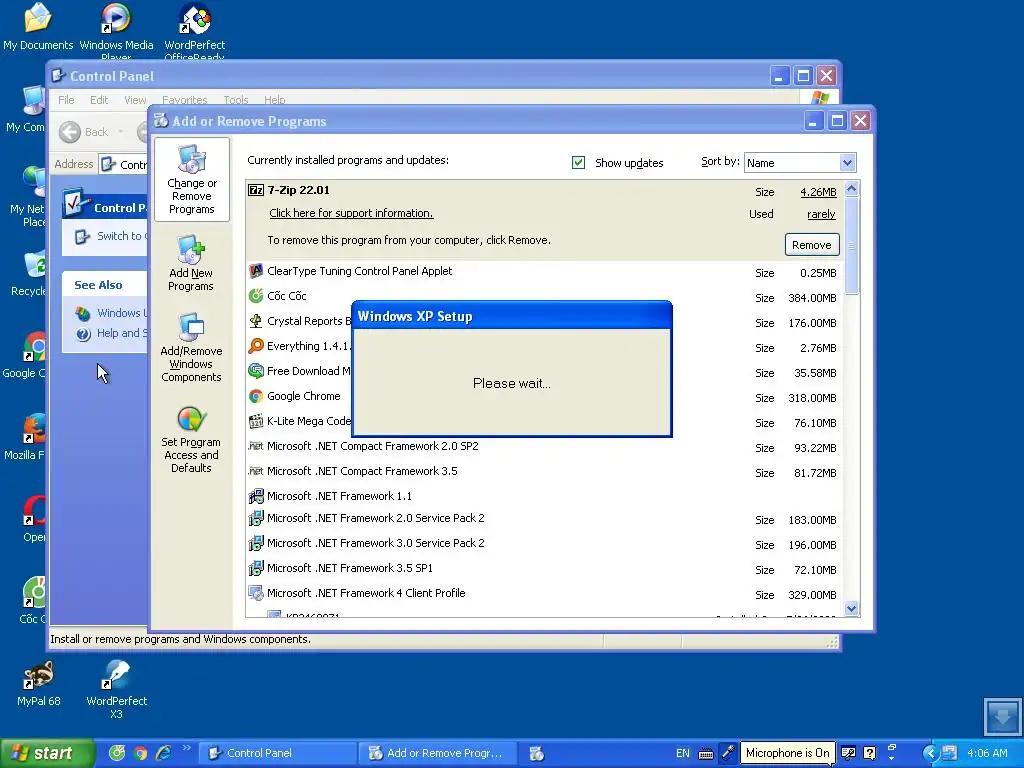Screen dimensions: 1024x768
Task: Click the .NET Framework 4 Client Profile icon
Action: (x=256, y=593)
